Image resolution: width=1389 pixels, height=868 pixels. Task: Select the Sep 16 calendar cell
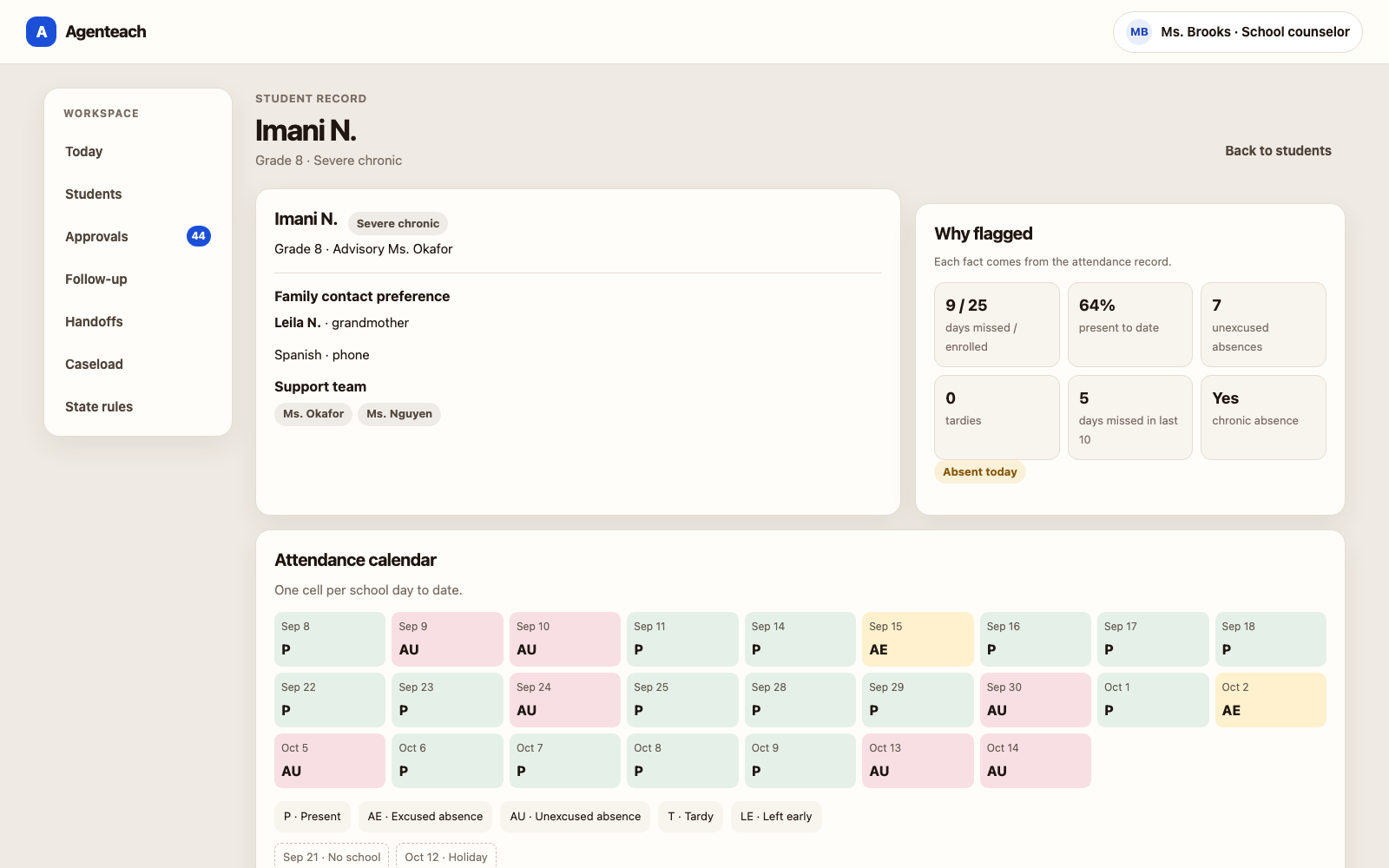[1036, 640]
